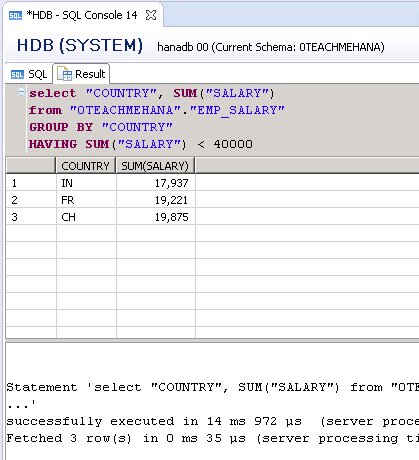Click the SQL icon on the console tab
This screenshot has width=419, height=460.
(x=15, y=15)
